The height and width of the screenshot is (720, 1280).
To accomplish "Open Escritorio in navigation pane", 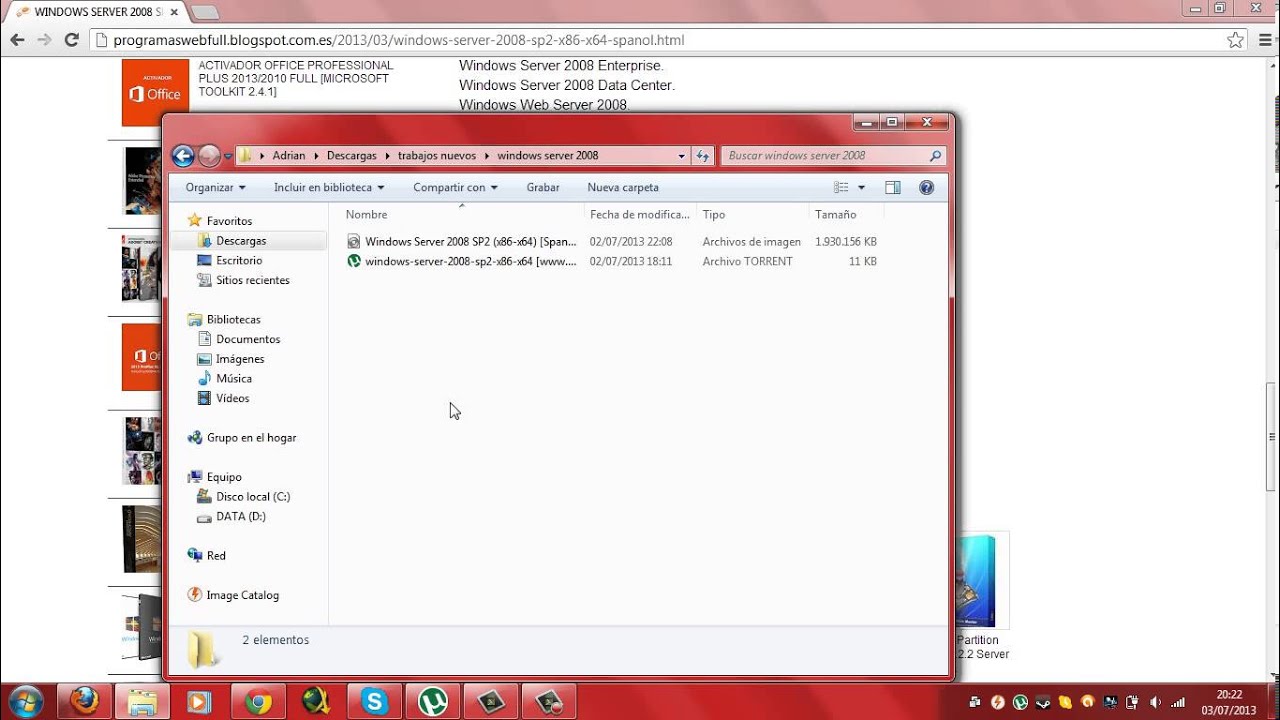I will pyautogui.click(x=239, y=260).
